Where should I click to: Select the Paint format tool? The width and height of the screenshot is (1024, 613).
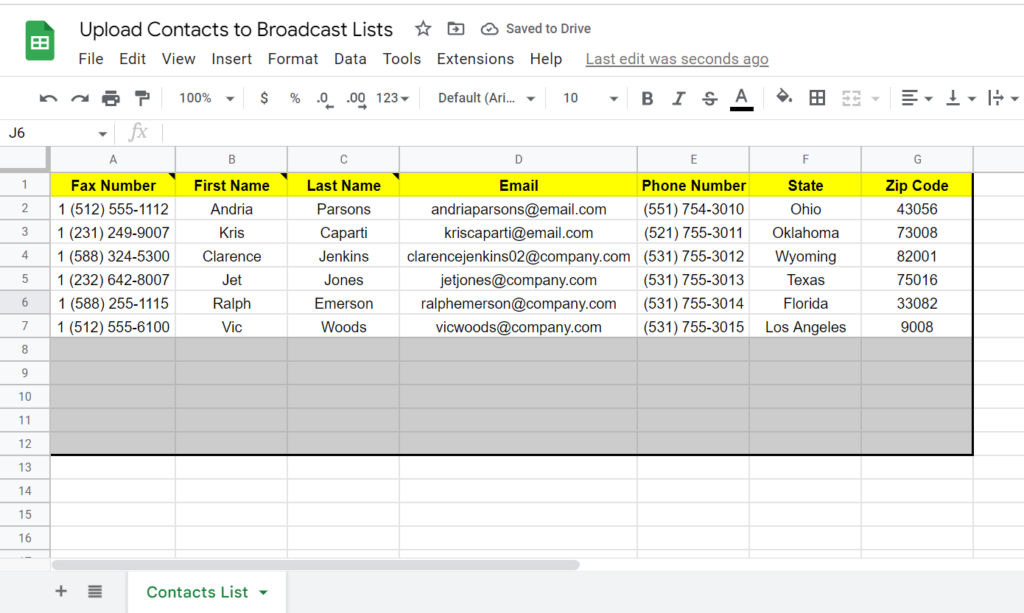(x=142, y=99)
